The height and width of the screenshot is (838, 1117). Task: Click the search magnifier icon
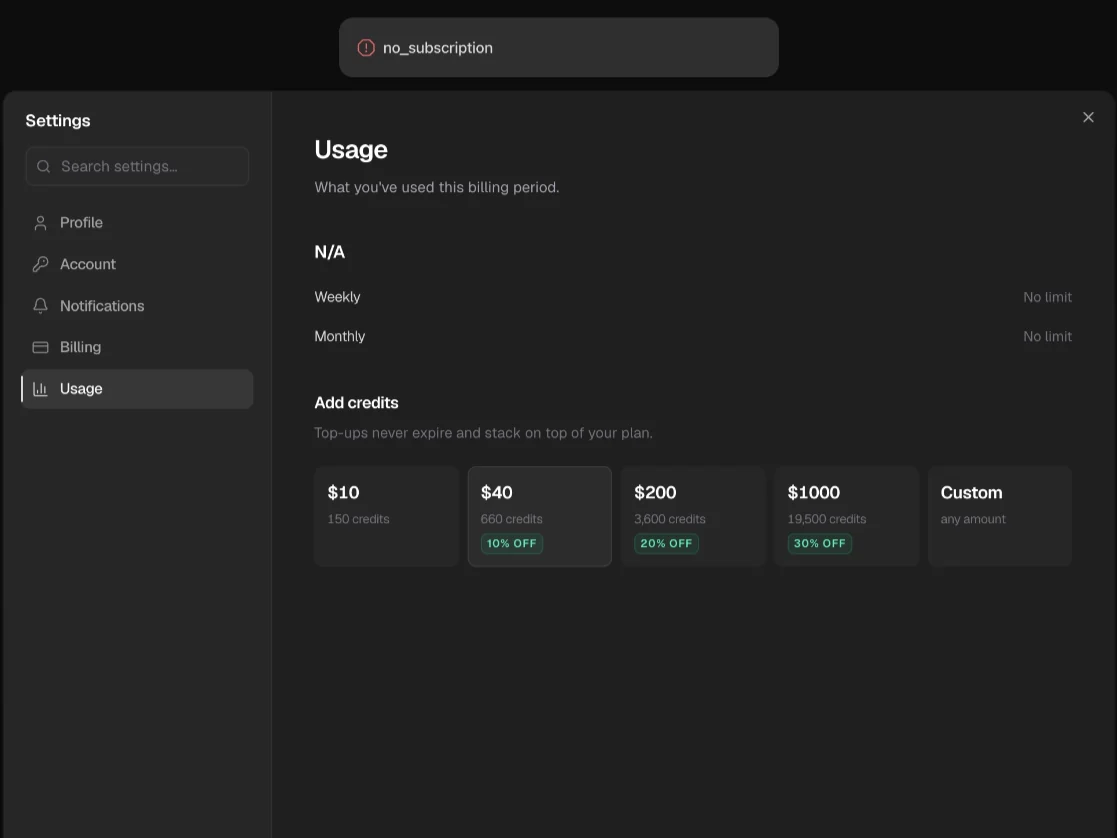43,166
